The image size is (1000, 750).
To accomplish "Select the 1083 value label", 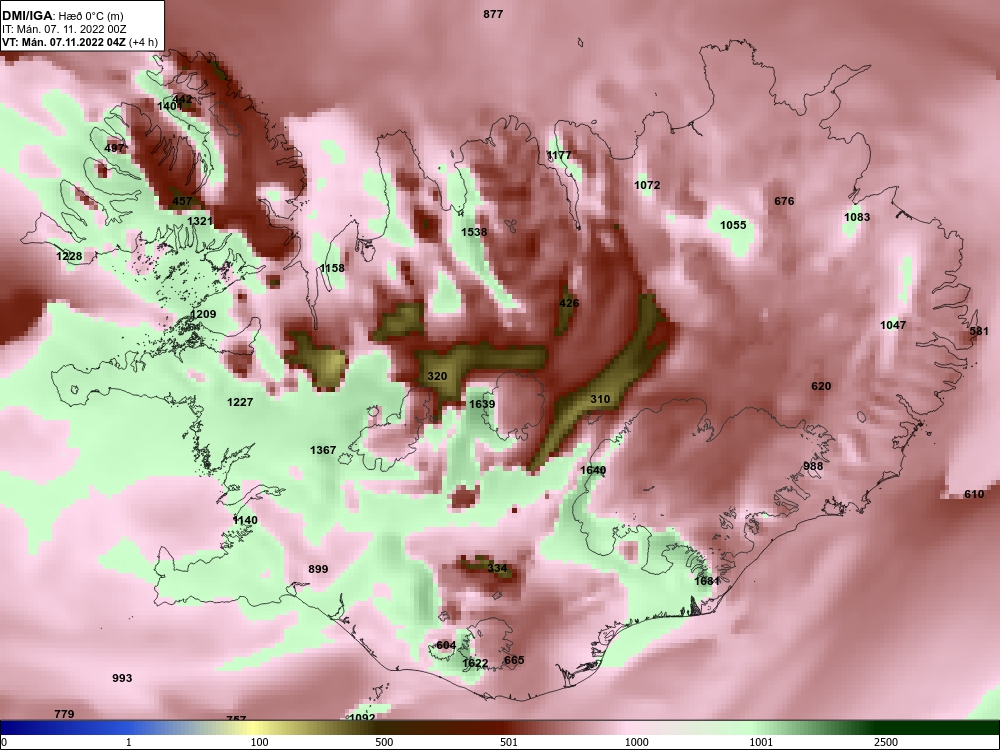I will tap(857, 217).
